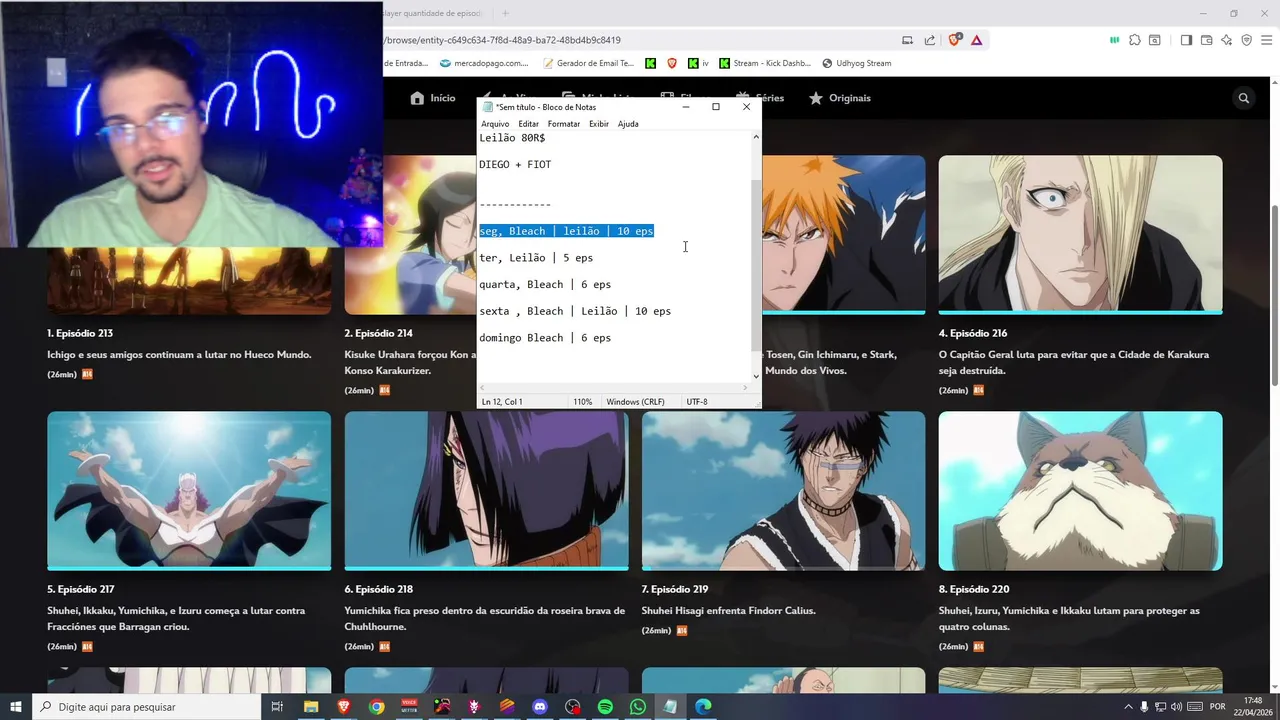Select the '4. Episódio 216' title text
The image size is (1280, 720).
(973, 333)
